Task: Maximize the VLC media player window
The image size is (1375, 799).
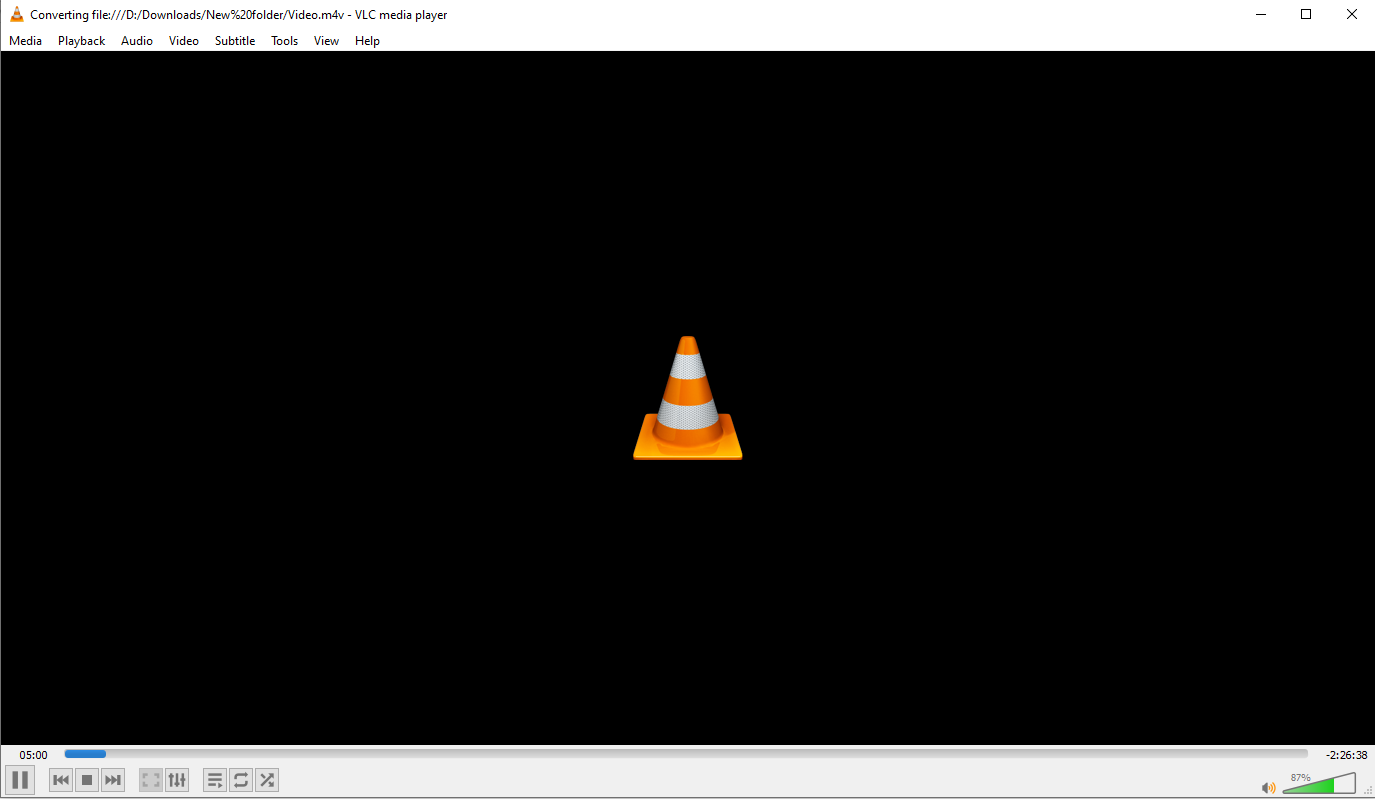Action: pos(1306,14)
